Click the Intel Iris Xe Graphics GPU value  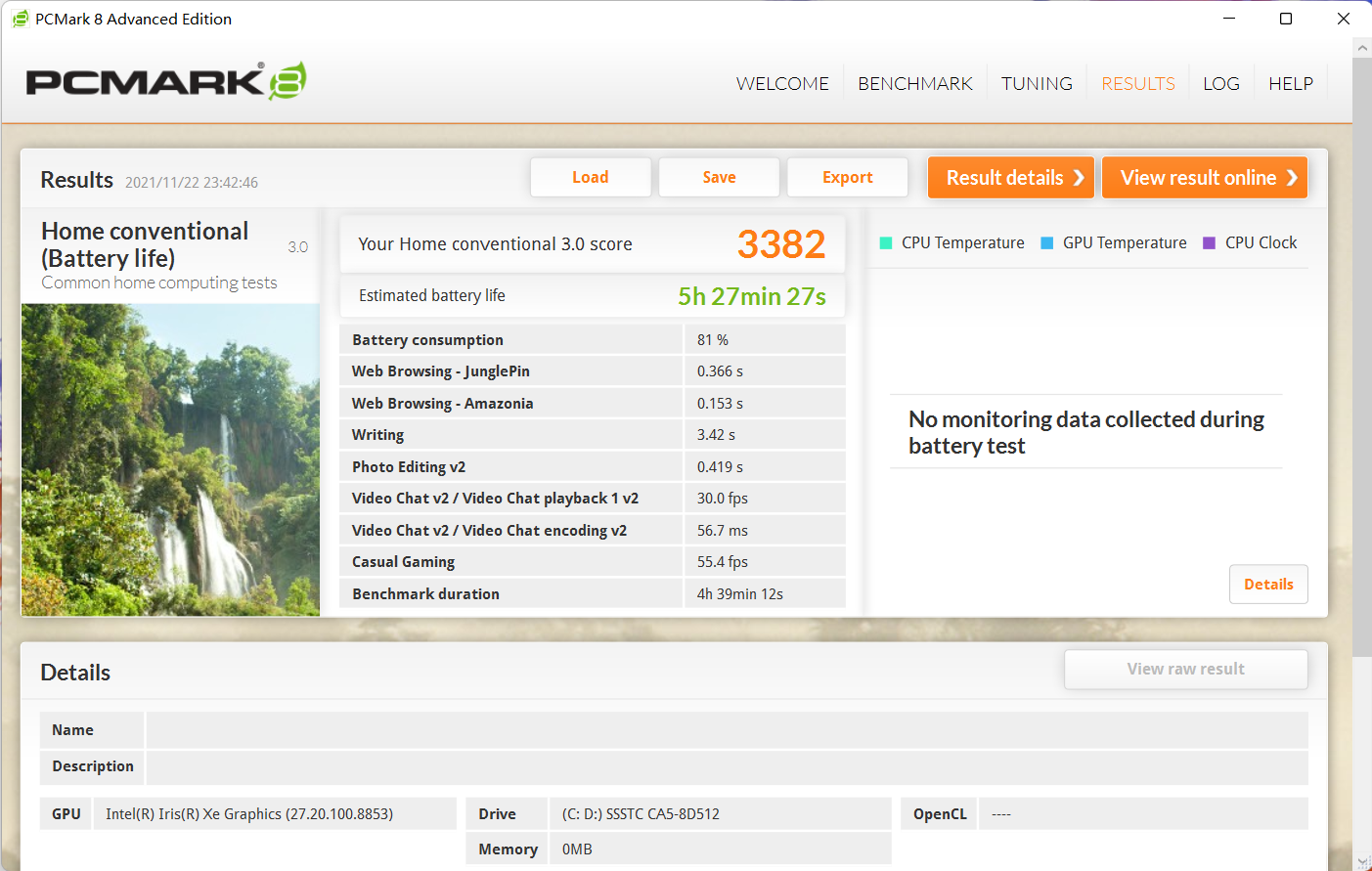click(x=249, y=814)
